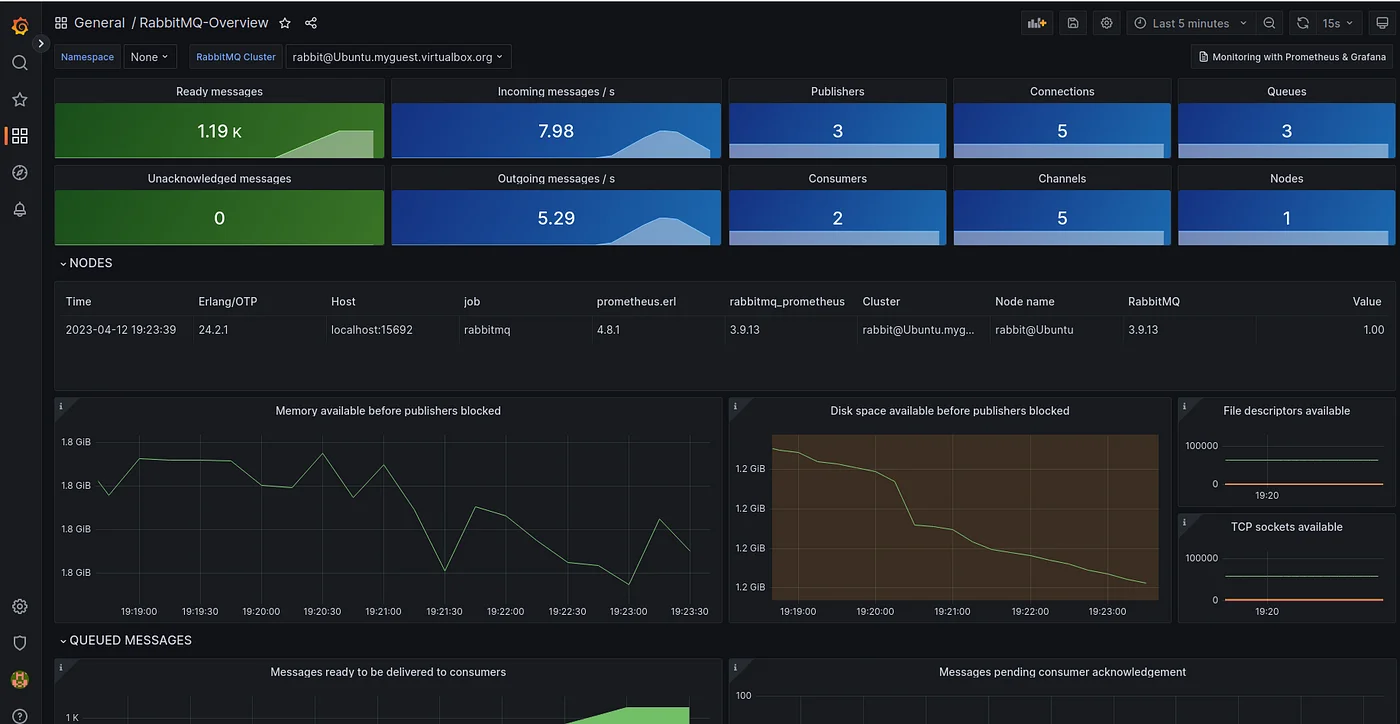
Task: Open the Incoming messages / s panel title
Action: [556, 91]
